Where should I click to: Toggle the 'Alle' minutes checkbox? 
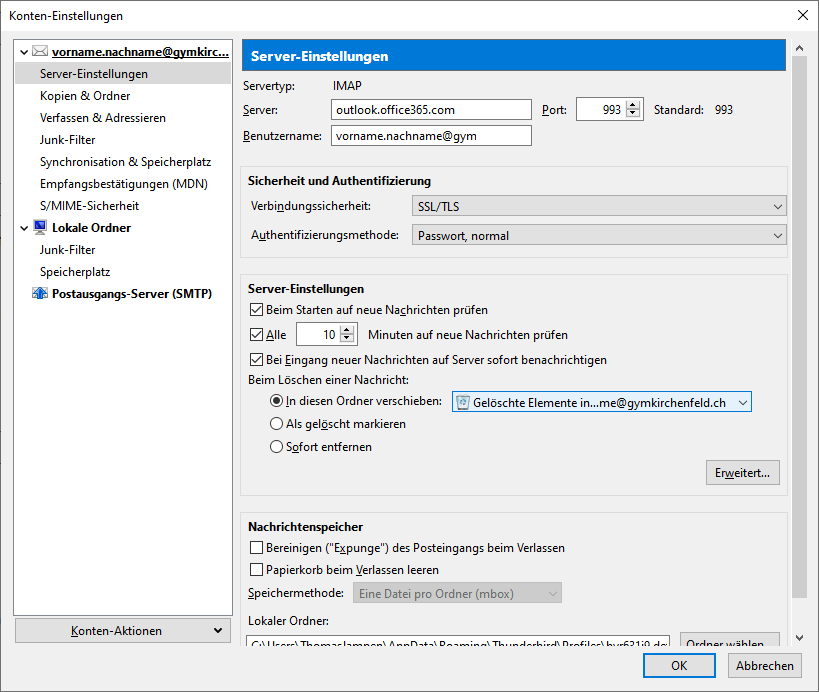click(256, 334)
